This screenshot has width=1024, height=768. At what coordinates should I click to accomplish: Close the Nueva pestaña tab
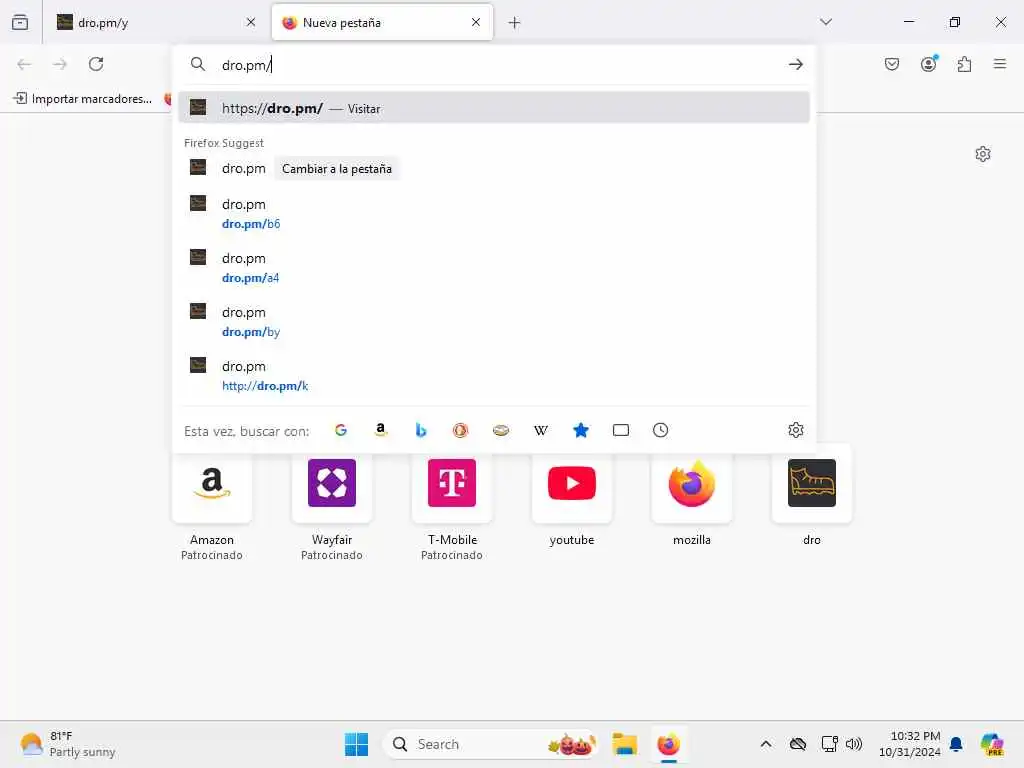pos(476,22)
